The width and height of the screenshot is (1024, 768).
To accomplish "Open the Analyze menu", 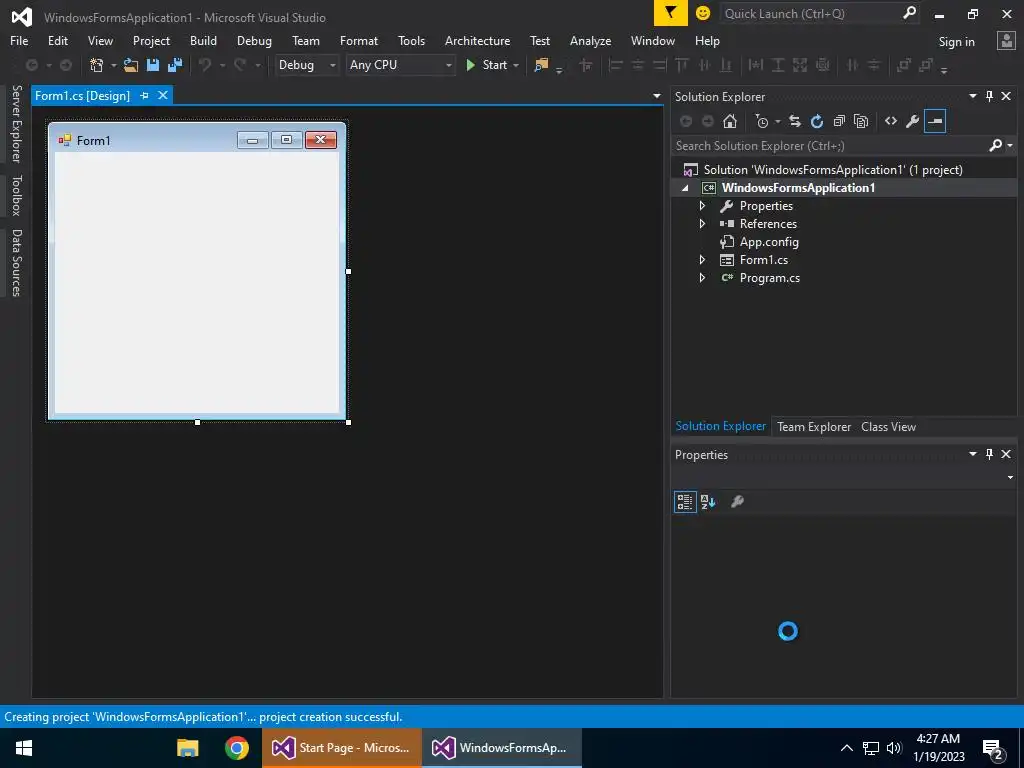I will pyautogui.click(x=590, y=40).
